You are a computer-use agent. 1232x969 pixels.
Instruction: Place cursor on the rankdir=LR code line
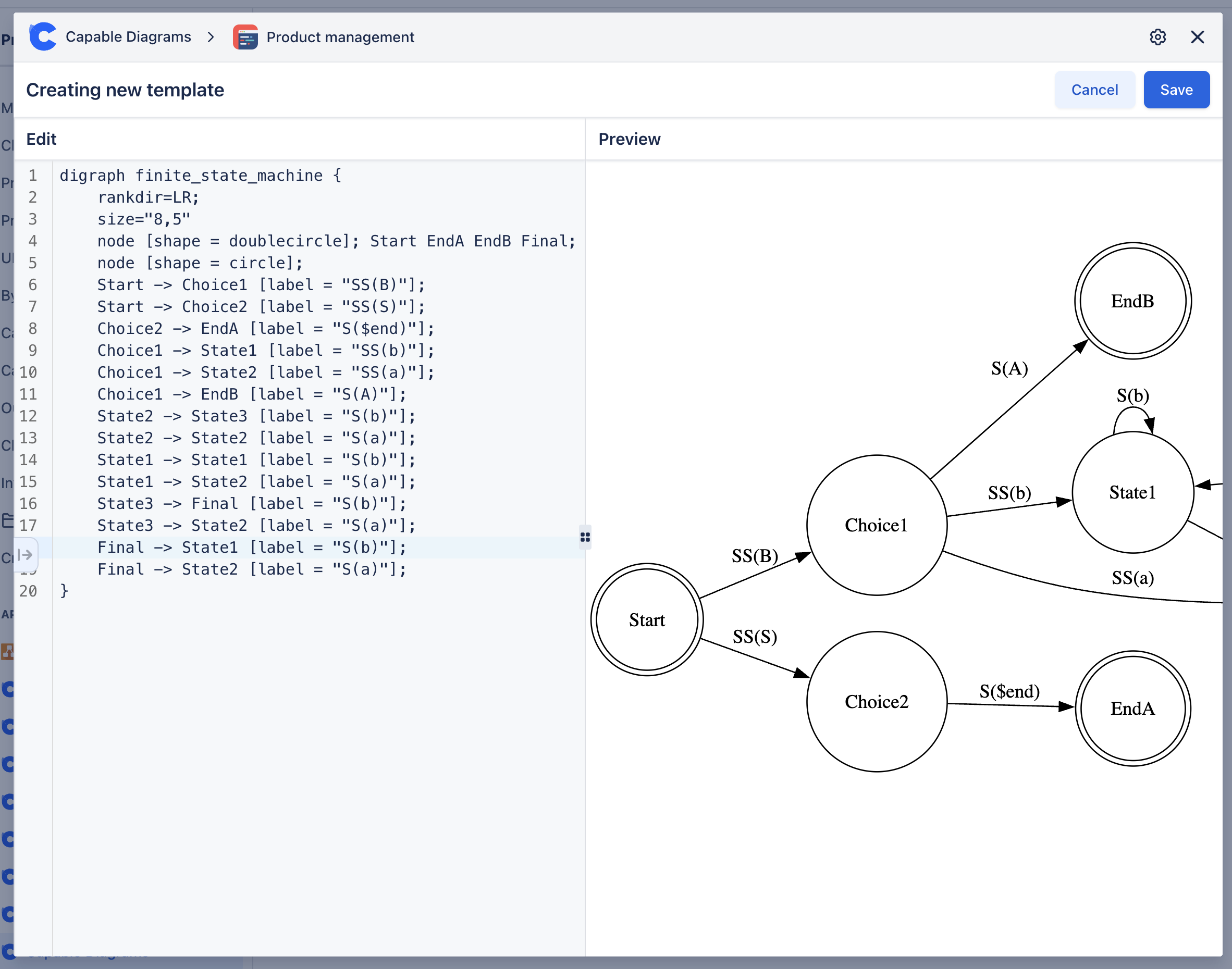coord(149,197)
